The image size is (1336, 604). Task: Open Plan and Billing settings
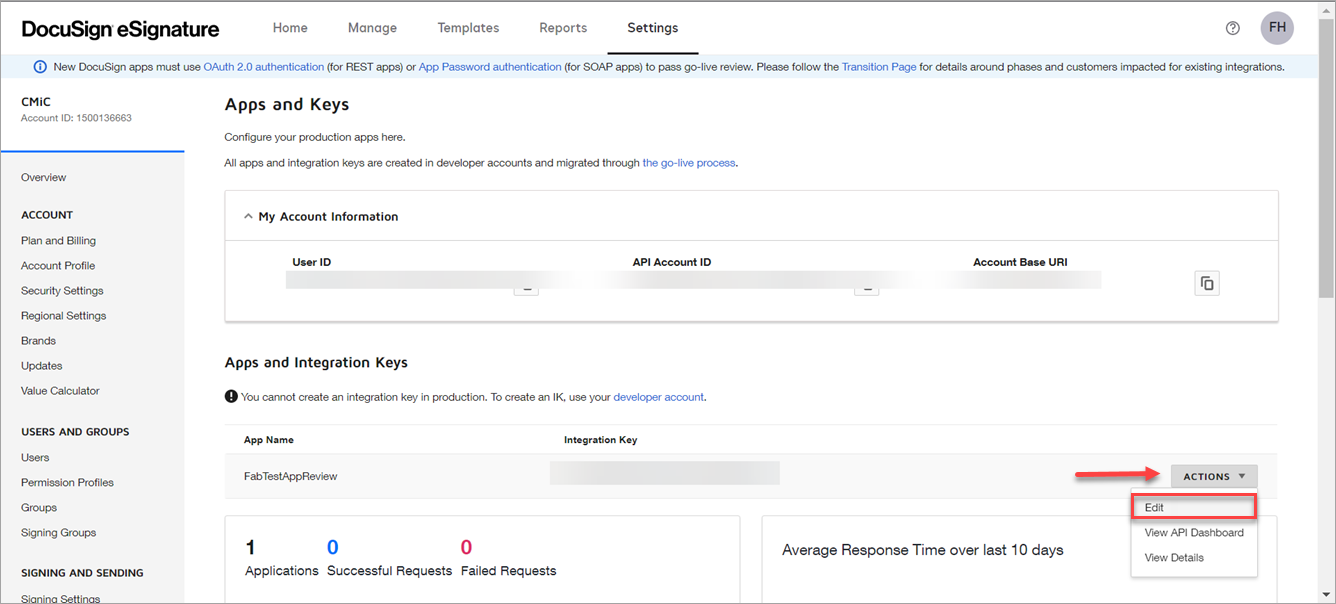pos(58,241)
